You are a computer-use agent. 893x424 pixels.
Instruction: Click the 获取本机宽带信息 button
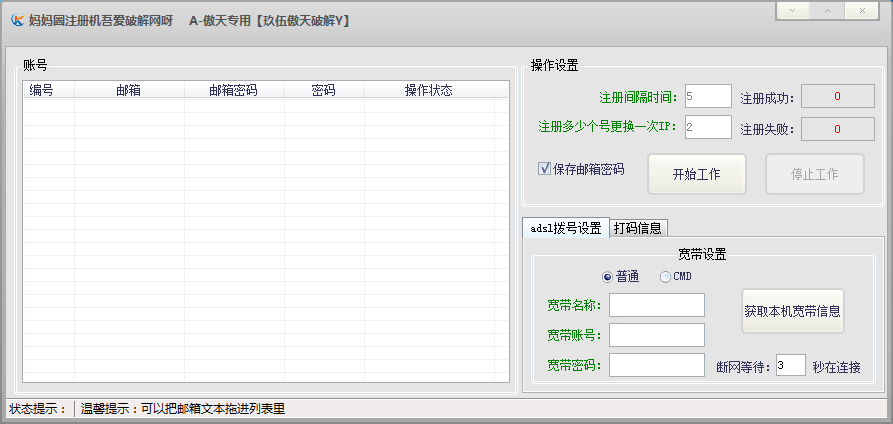(792, 311)
